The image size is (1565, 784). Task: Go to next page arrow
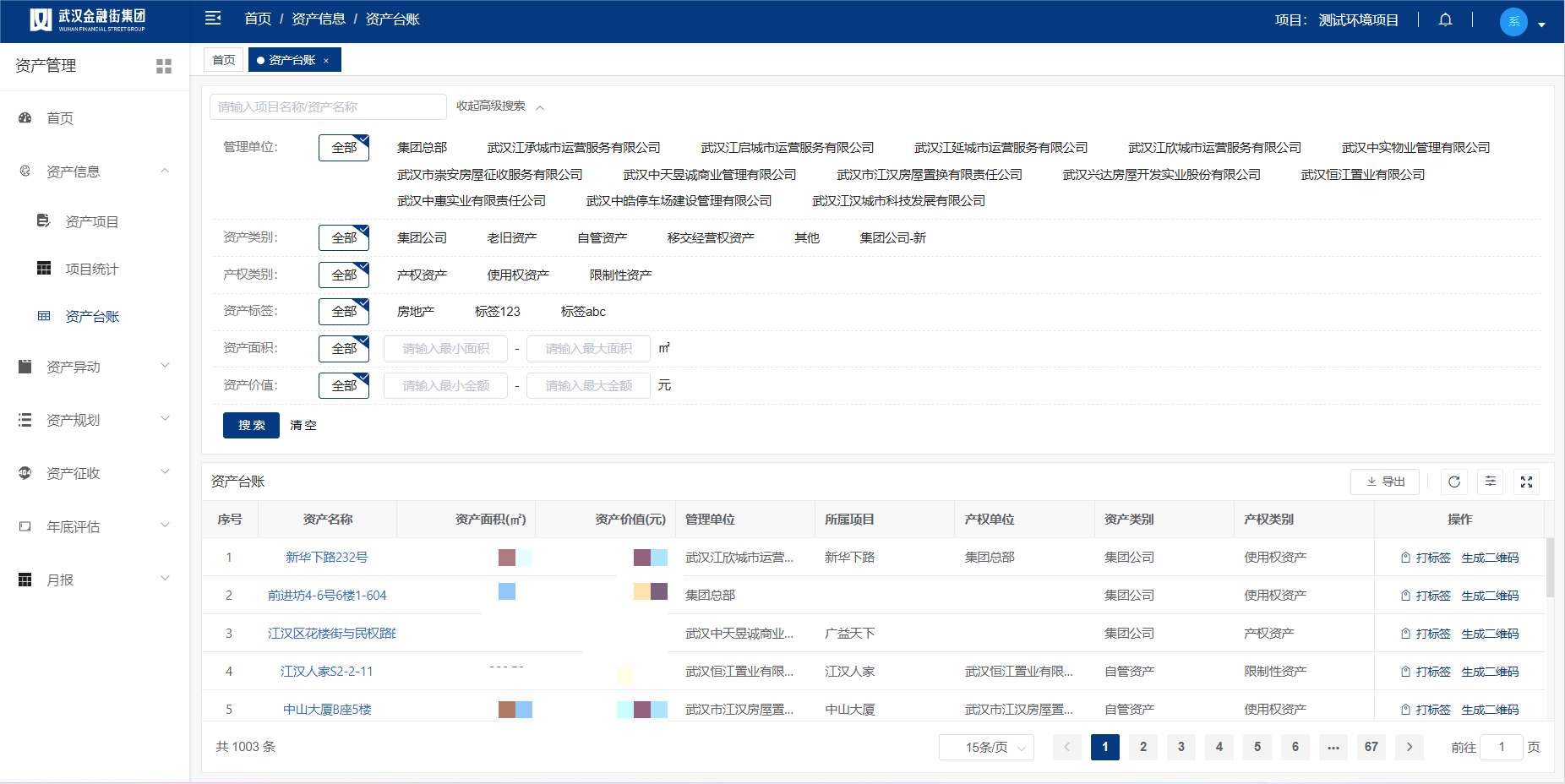tap(1410, 747)
